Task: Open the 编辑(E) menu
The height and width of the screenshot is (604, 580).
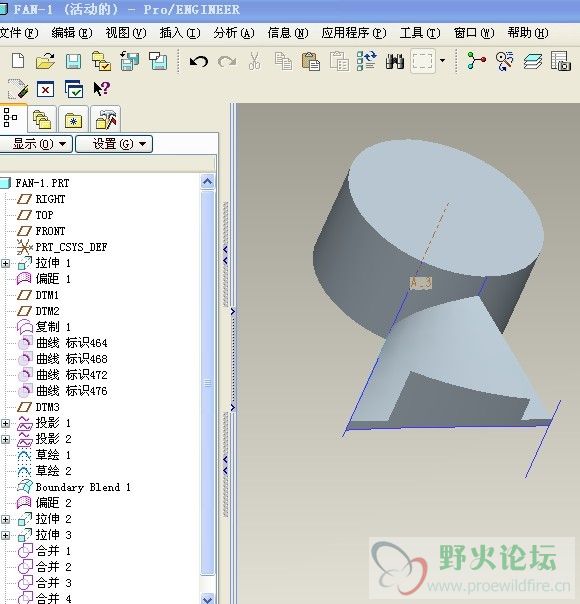Action: (x=72, y=33)
